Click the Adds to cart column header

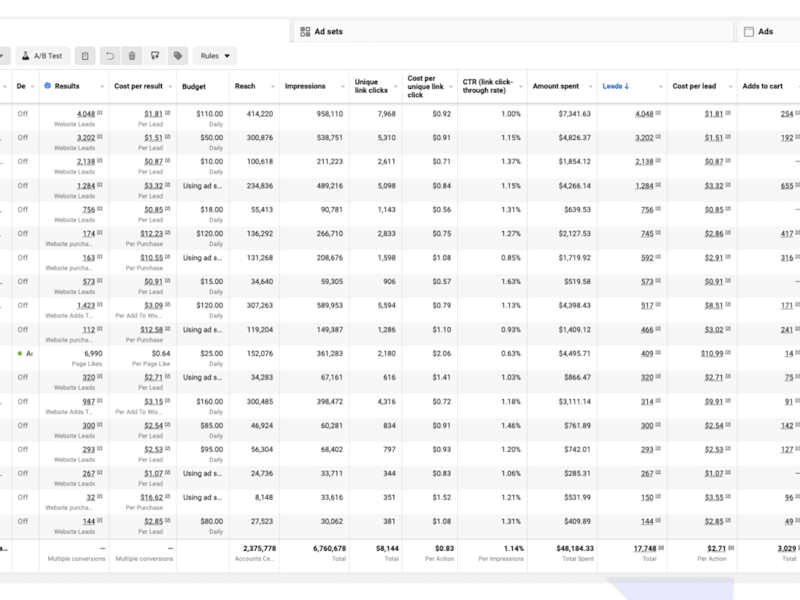click(762, 86)
